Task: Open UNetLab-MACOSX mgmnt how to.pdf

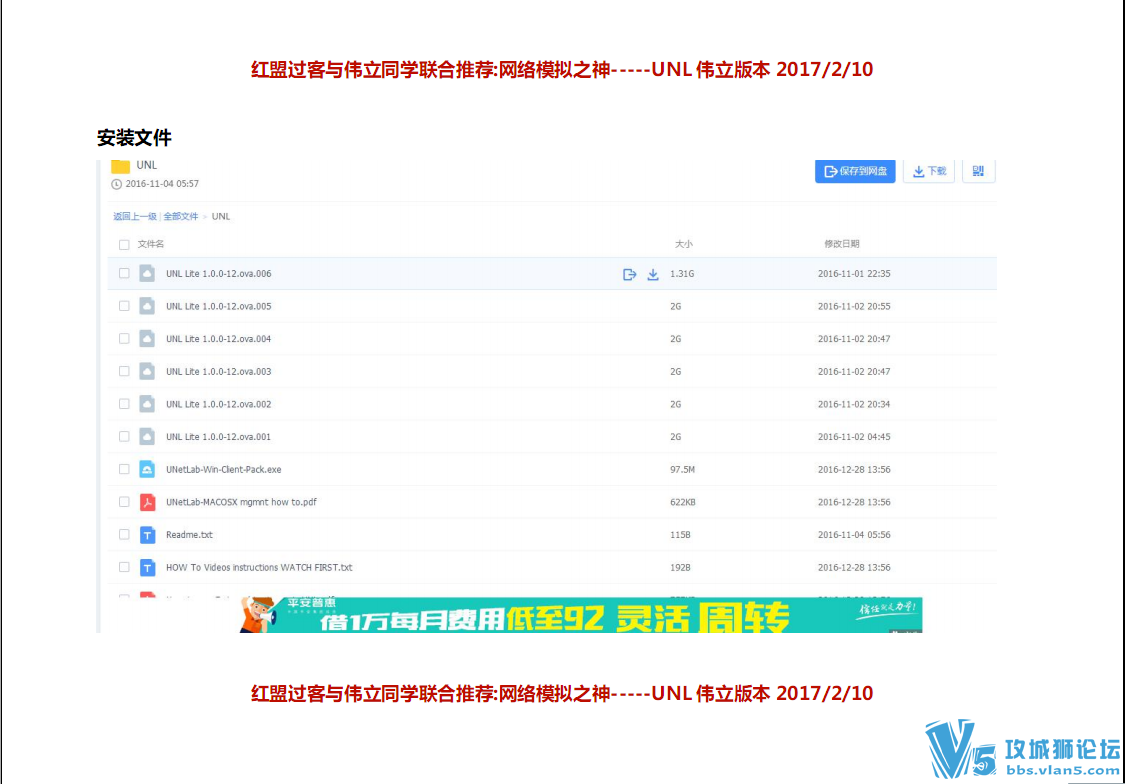Action: coord(241,502)
